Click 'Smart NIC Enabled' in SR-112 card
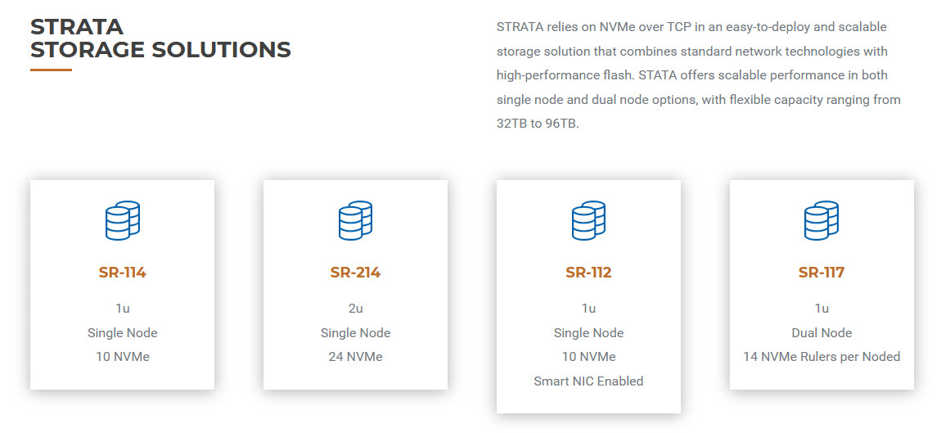 coord(588,381)
